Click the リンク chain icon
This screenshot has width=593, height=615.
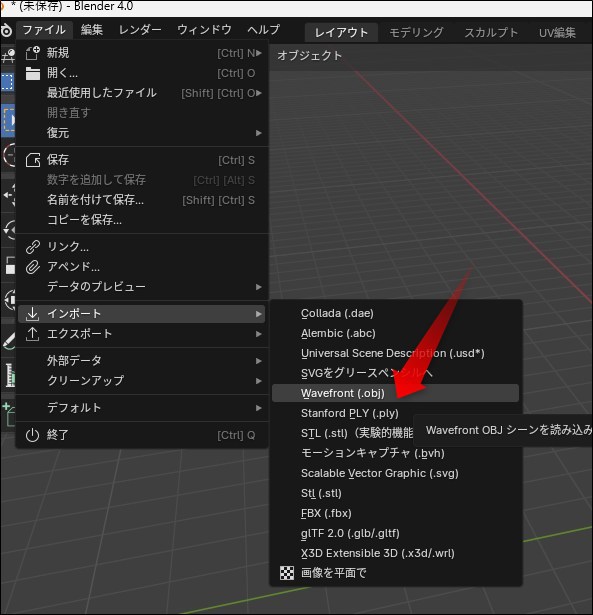click(x=33, y=247)
